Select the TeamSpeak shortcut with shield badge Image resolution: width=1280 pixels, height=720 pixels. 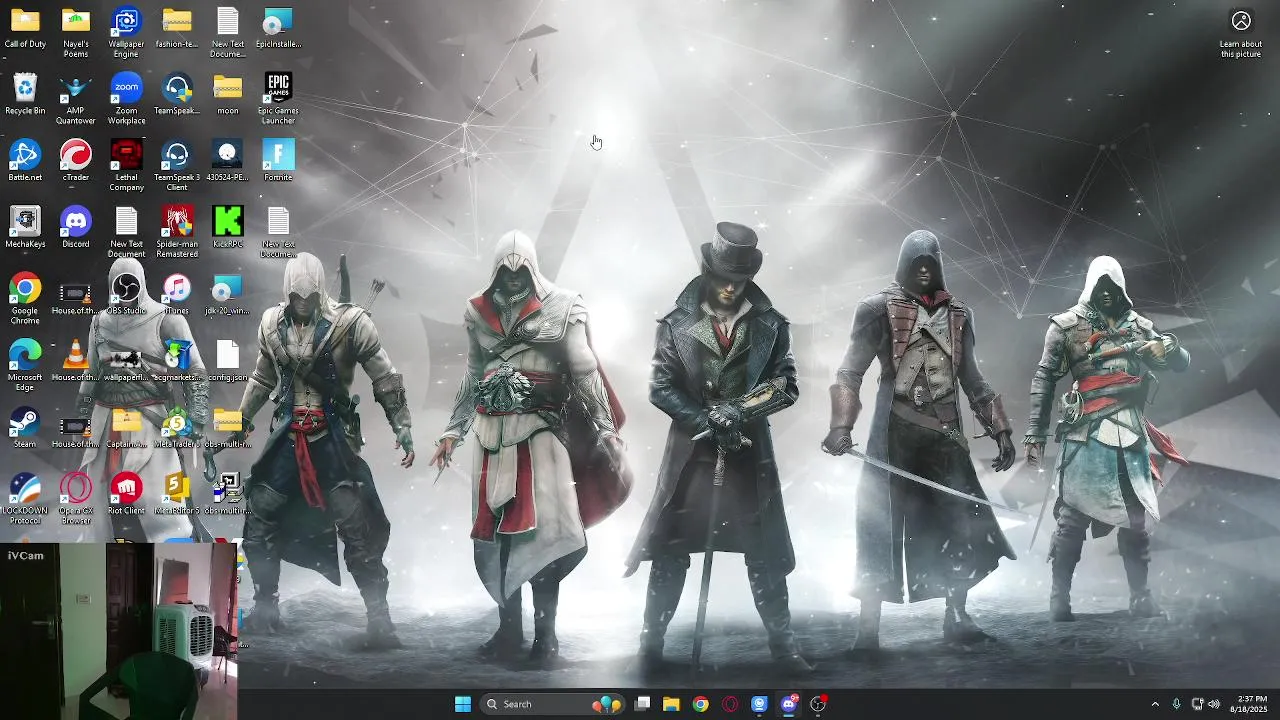pyautogui.click(x=177, y=95)
